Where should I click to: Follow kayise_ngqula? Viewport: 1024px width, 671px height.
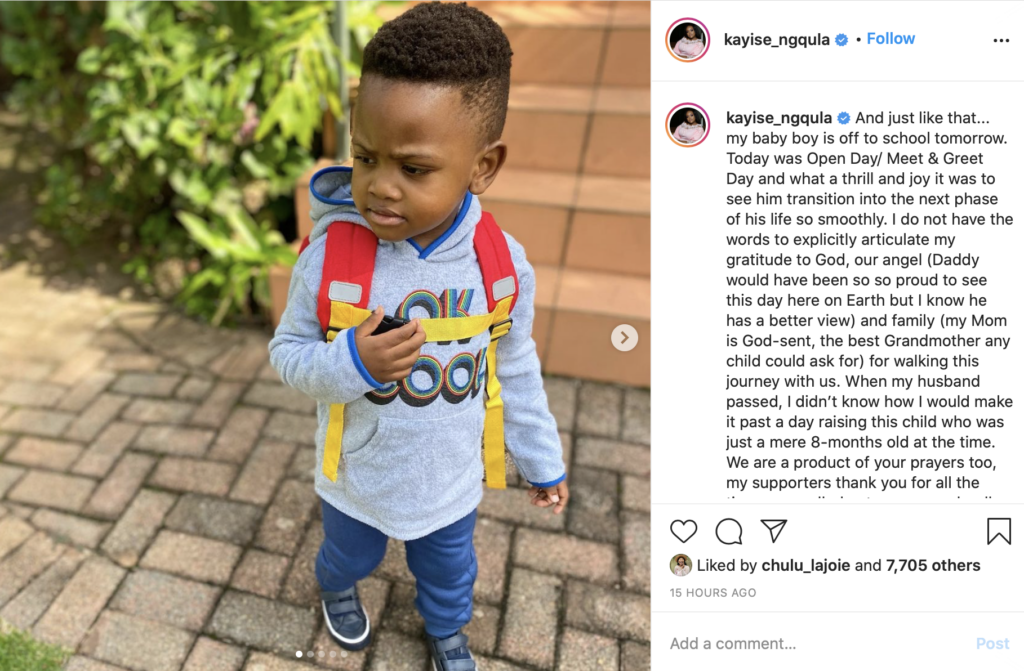pyautogui.click(x=890, y=39)
